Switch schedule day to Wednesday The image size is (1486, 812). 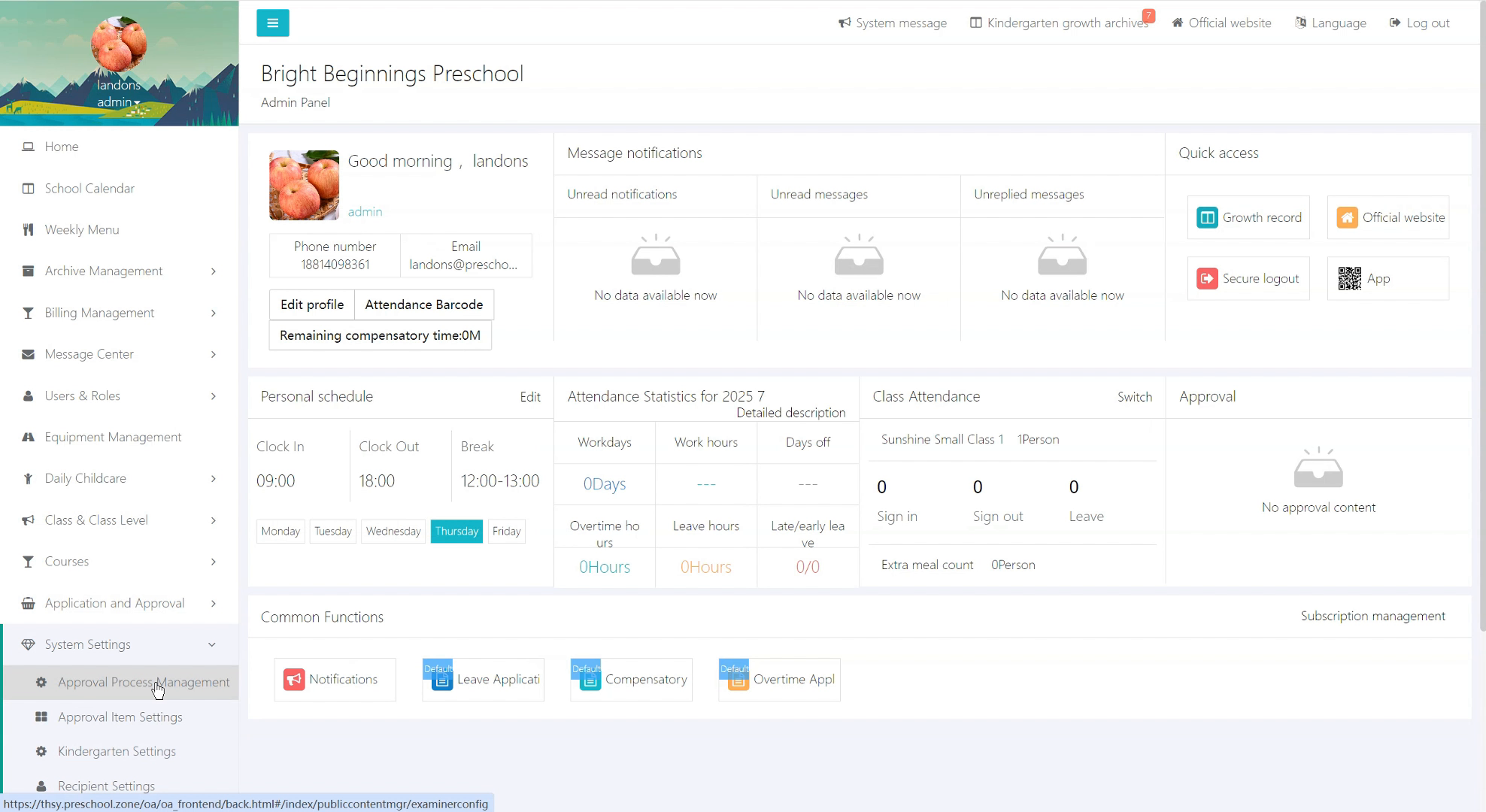tap(393, 532)
